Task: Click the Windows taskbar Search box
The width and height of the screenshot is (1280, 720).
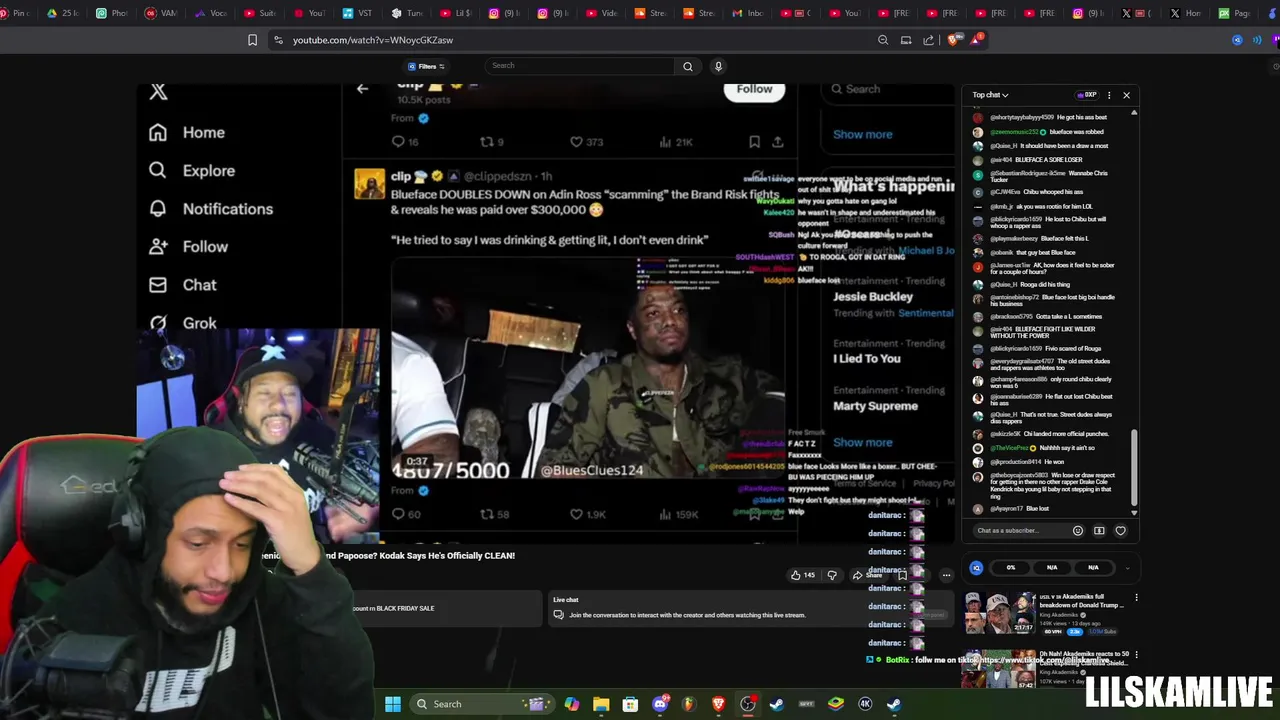Action: click(482, 704)
